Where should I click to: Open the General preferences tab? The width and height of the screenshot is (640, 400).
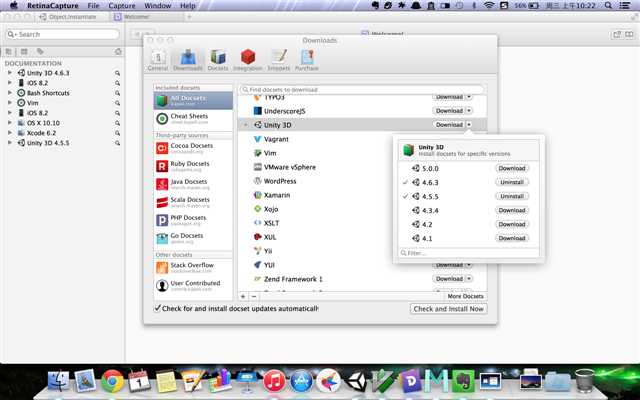(x=158, y=60)
